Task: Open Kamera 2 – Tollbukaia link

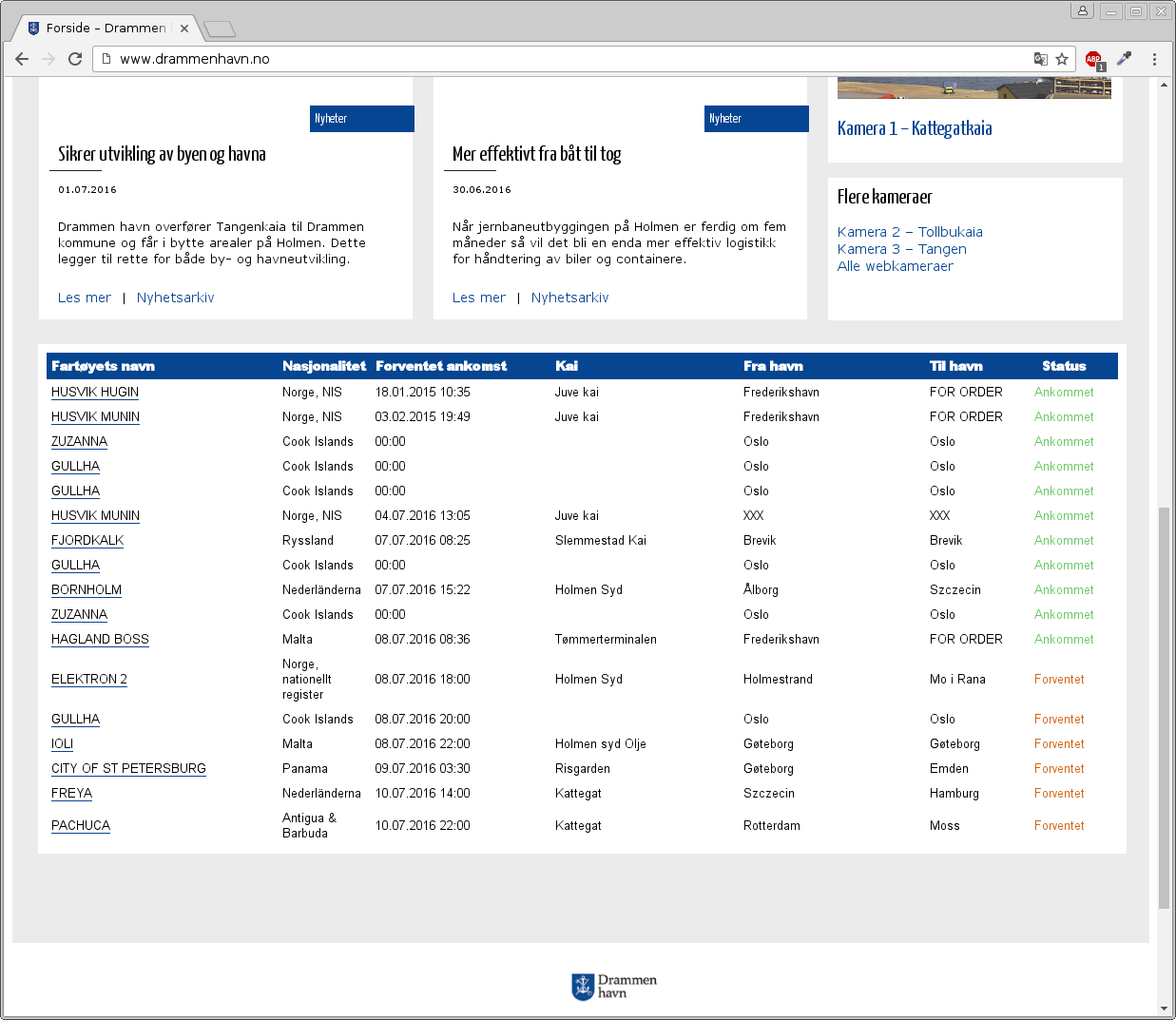Action: click(910, 232)
